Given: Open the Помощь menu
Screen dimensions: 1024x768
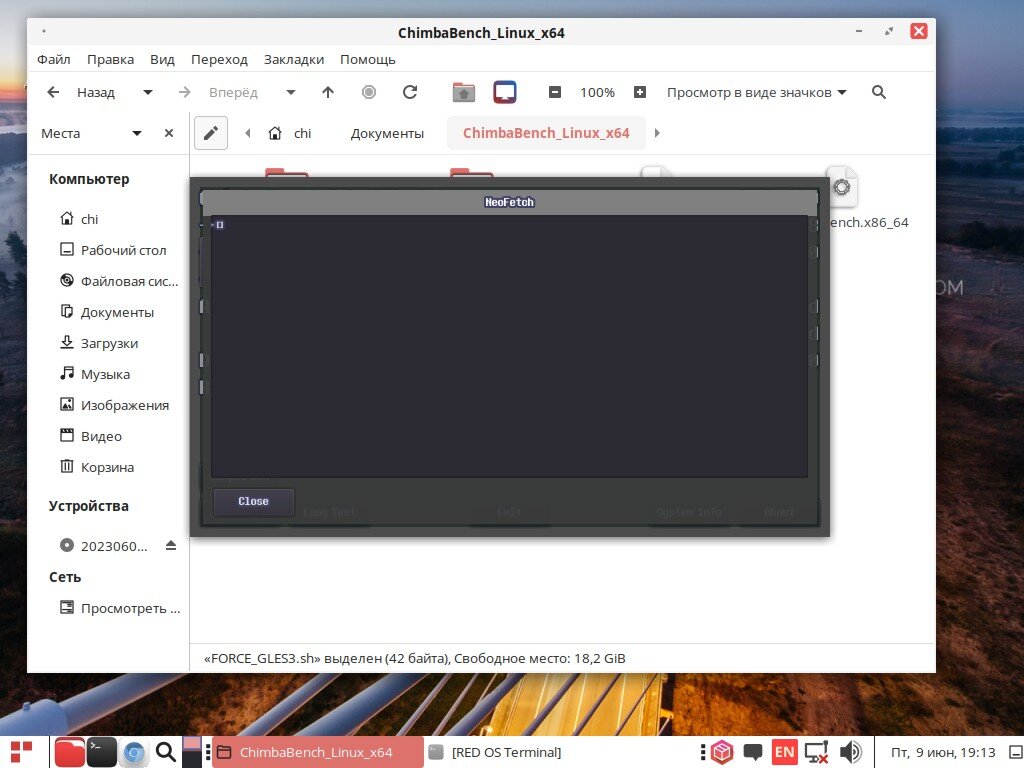Looking at the screenshot, I should point(368,59).
